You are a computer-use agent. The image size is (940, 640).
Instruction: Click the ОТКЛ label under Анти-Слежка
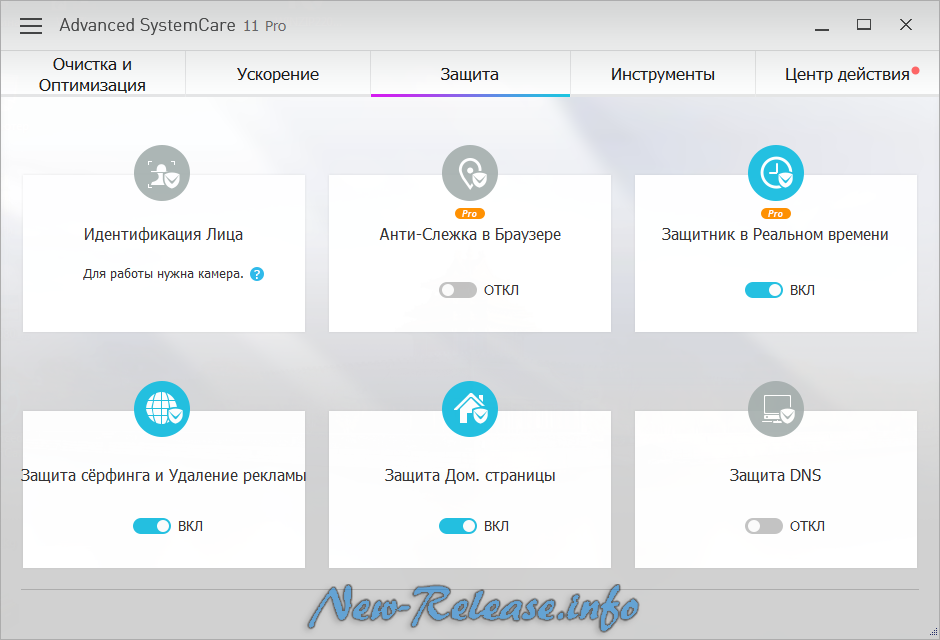(501, 290)
